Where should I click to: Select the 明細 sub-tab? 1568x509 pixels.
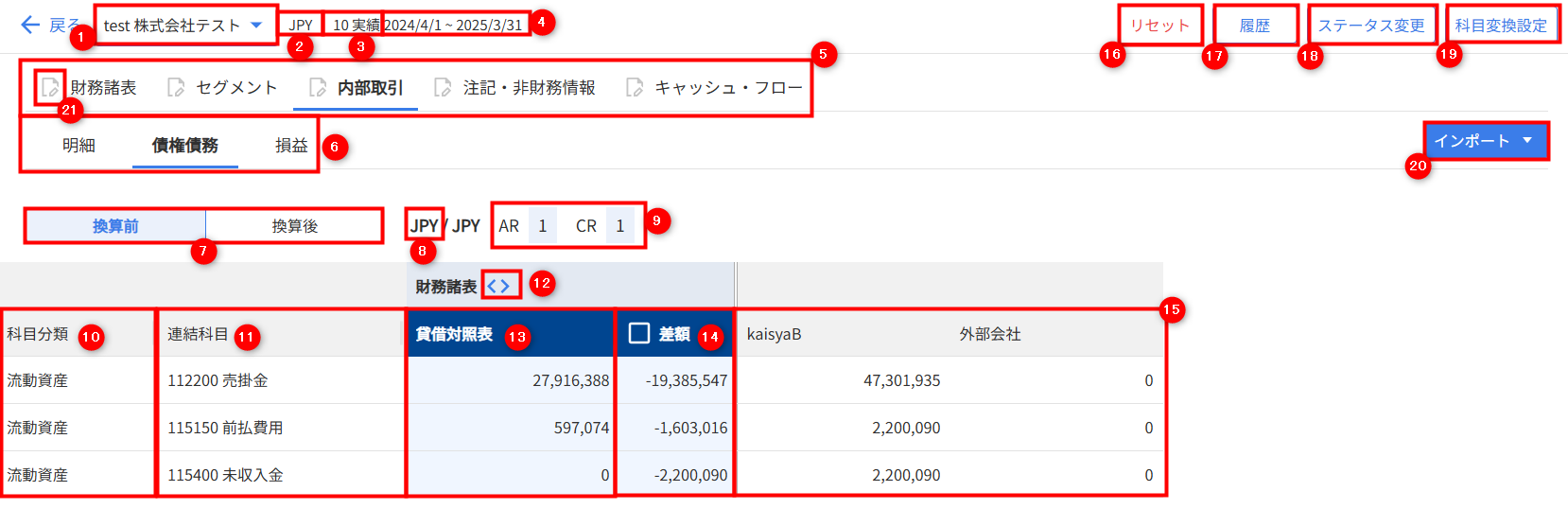[78, 146]
